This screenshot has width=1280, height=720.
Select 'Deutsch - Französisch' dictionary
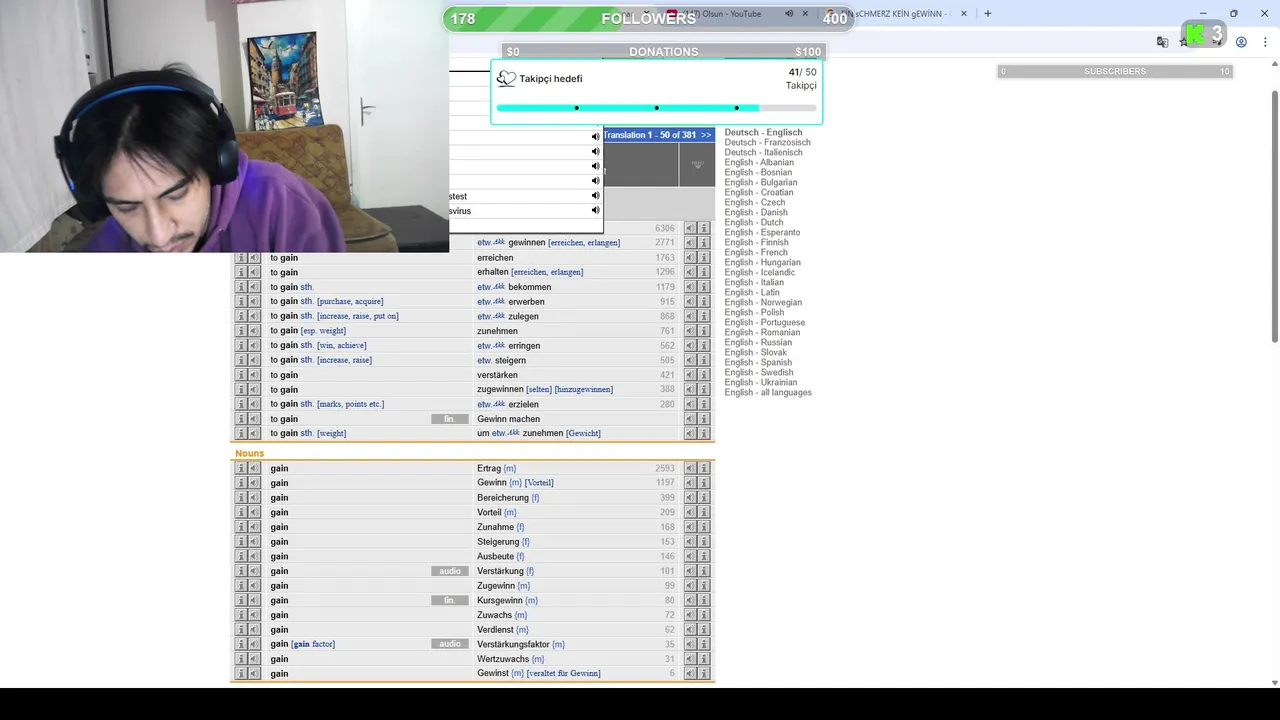767,142
